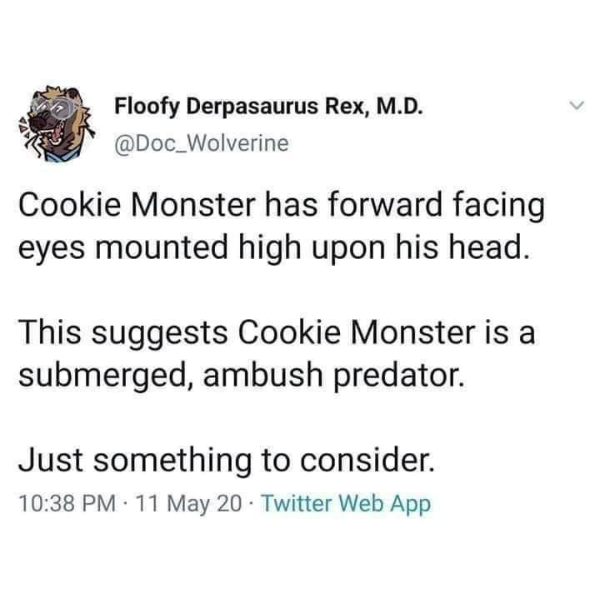The image size is (600, 600).
Task: Click the sentence 'Just something to consider.'
Action: point(227,460)
